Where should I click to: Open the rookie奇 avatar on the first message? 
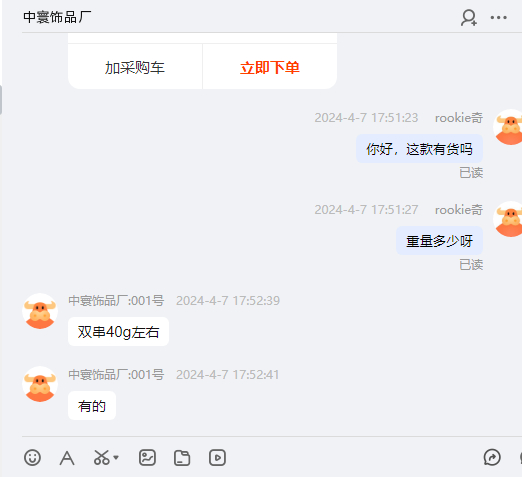tap(508, 127)
